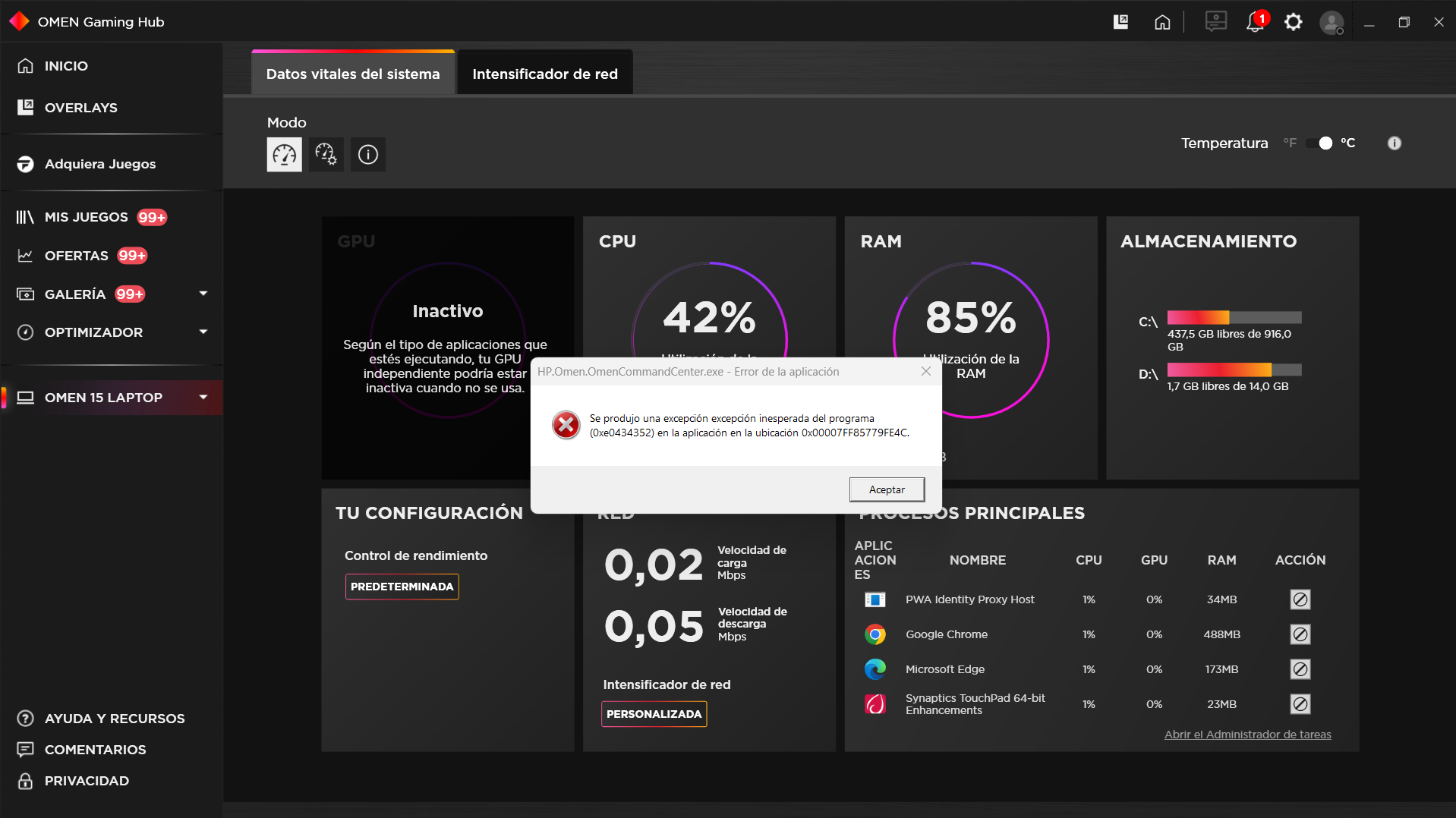The image size is (1456, 818).
Task: Click the D:\ storage usage bar
Action: (1234, 370)
